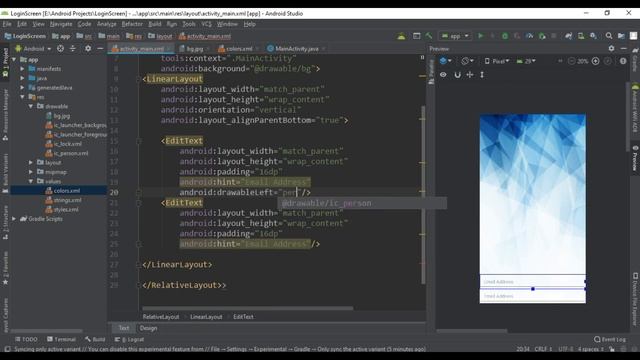This screenshot has height=360, width=640.
Task: Open the Logcat tool window
Action: [129, 339]
